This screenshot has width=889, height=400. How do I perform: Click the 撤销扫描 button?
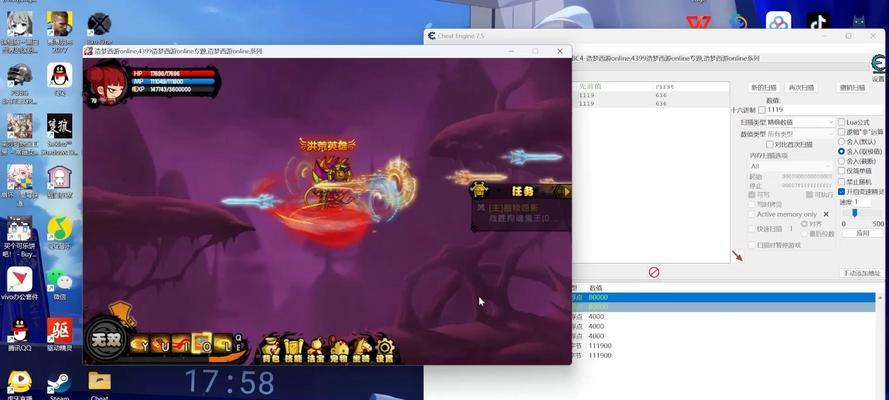(x=852, y=87)
